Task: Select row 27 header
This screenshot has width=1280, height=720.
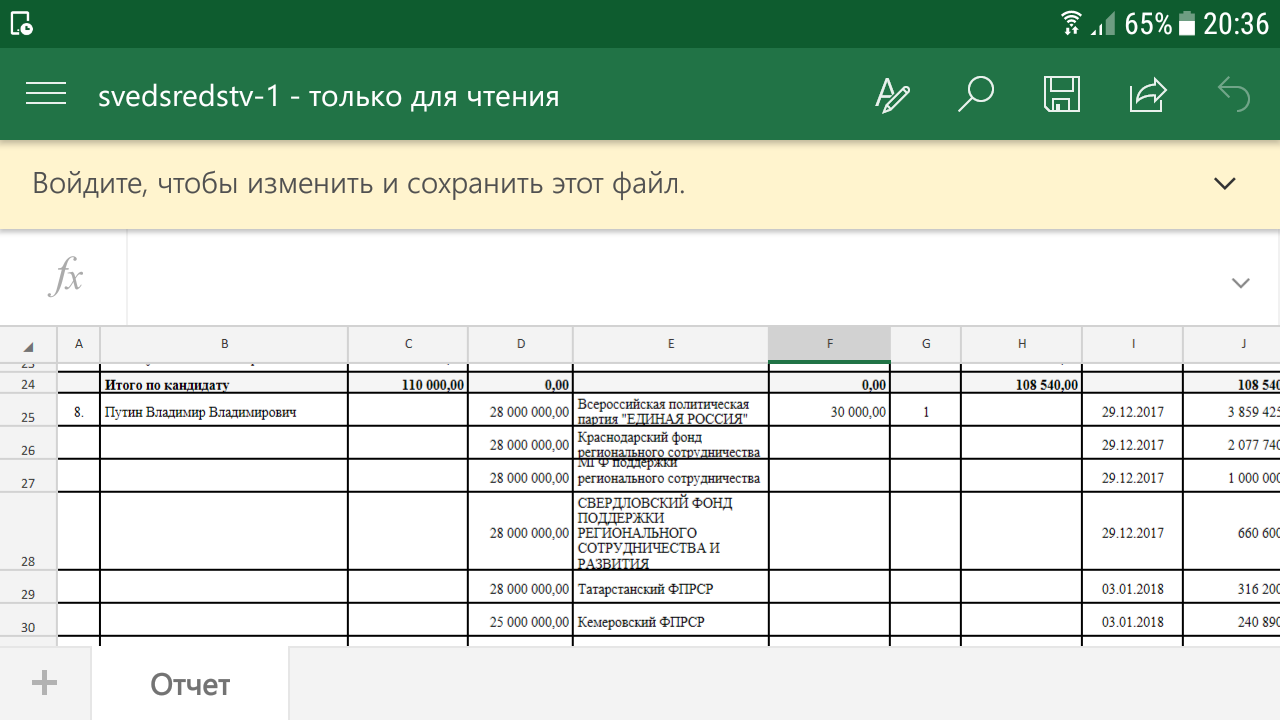Action: click(28, 476)
